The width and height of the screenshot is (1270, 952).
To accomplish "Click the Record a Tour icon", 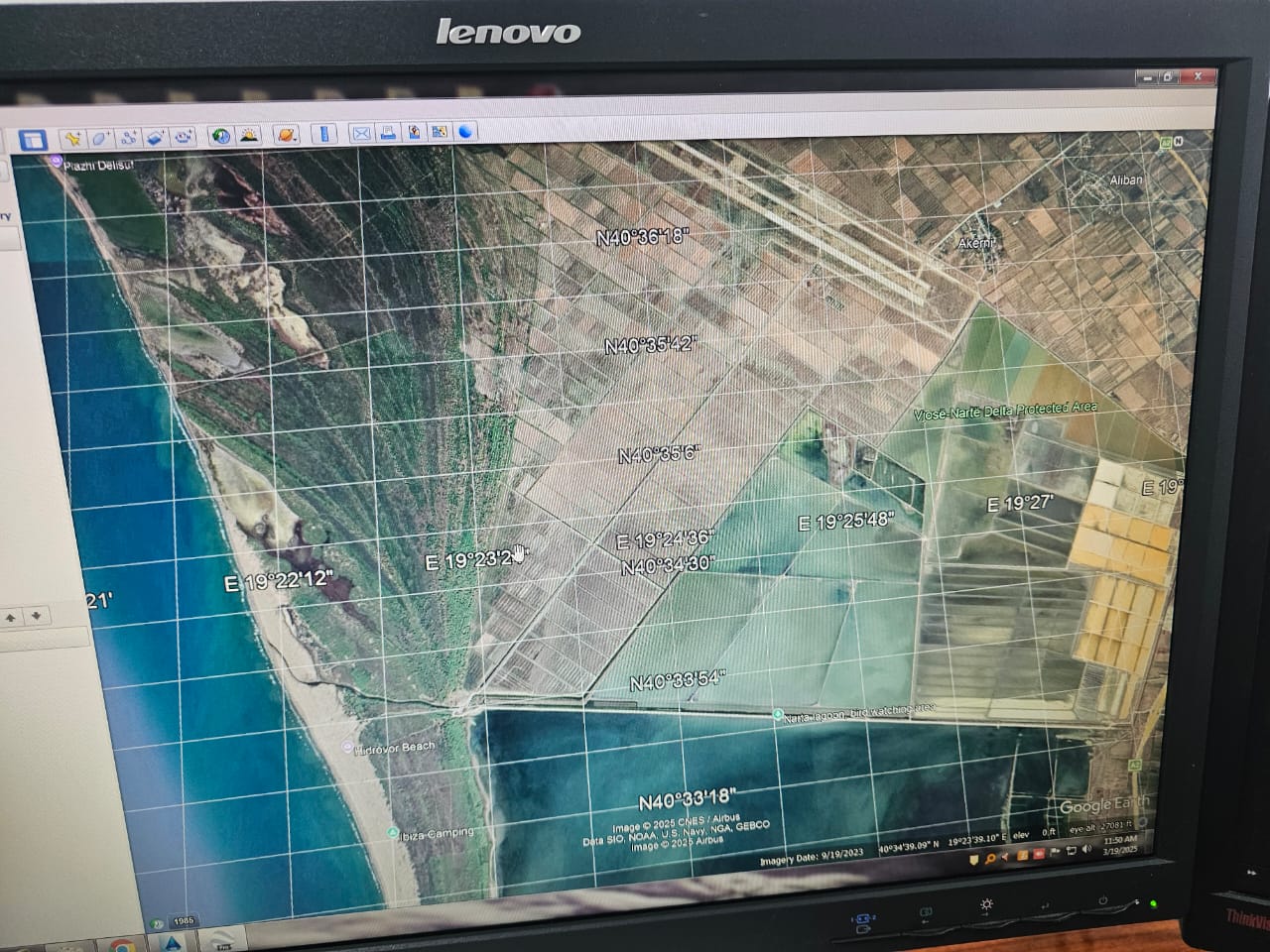I will coord(184,138).
